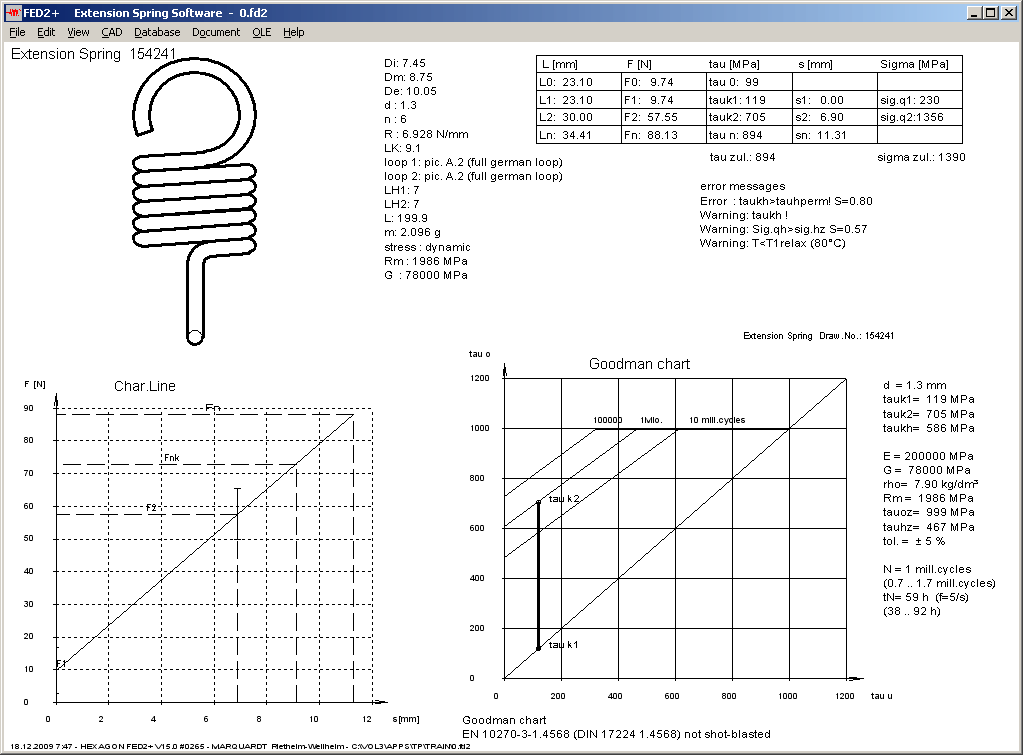The height and width of the screenshot is (755, 1023).
Task: Open the File menu
Action: [x=17, y=32]
